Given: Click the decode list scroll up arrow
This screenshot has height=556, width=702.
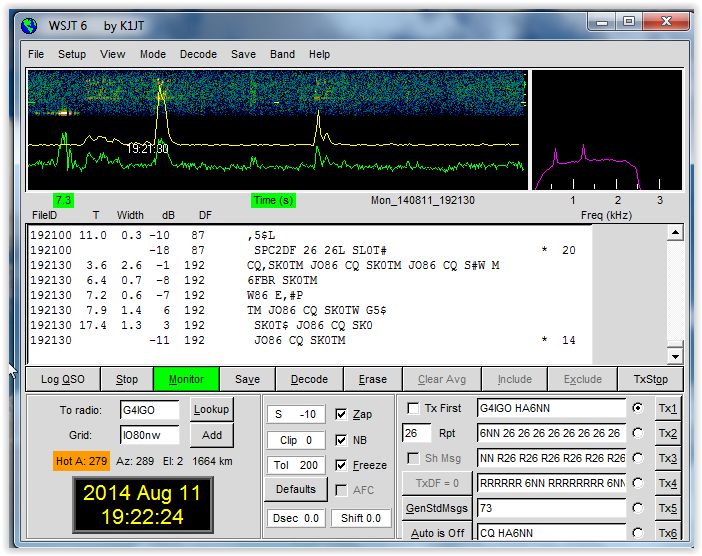Looking at the screenshot, I should (x=675, y=232).
